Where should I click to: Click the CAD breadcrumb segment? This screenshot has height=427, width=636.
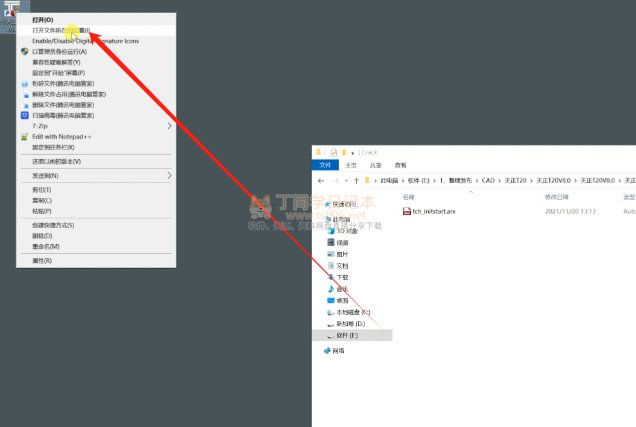click(x=488, y=181)
